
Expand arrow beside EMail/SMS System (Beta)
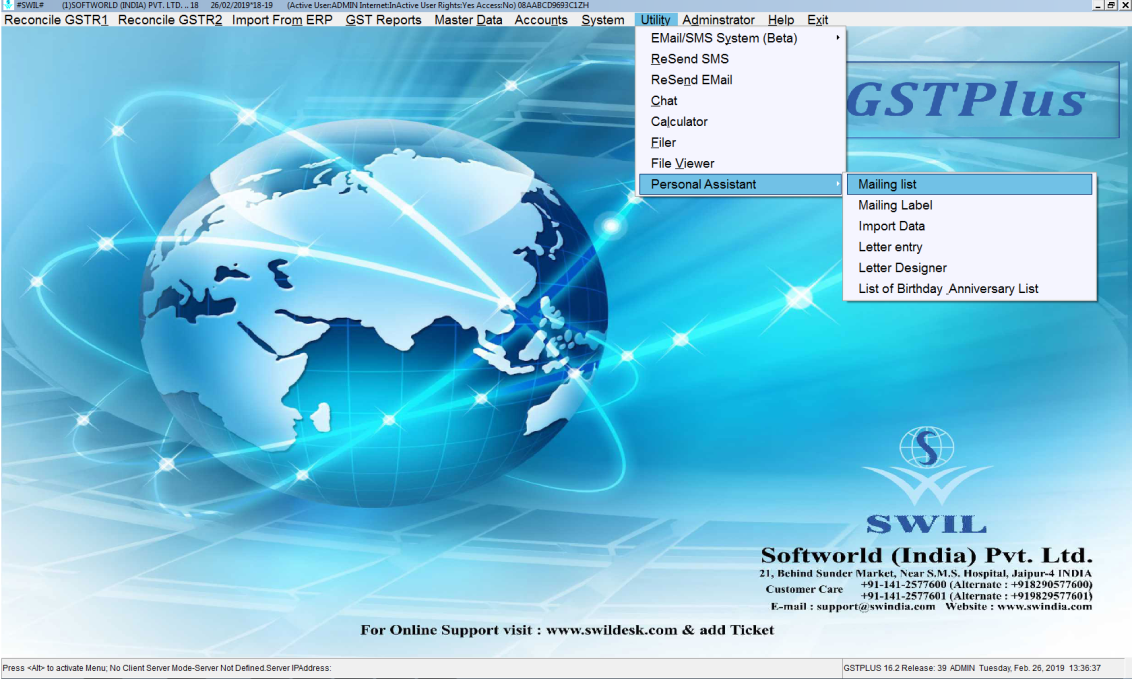tap(837, 38)
